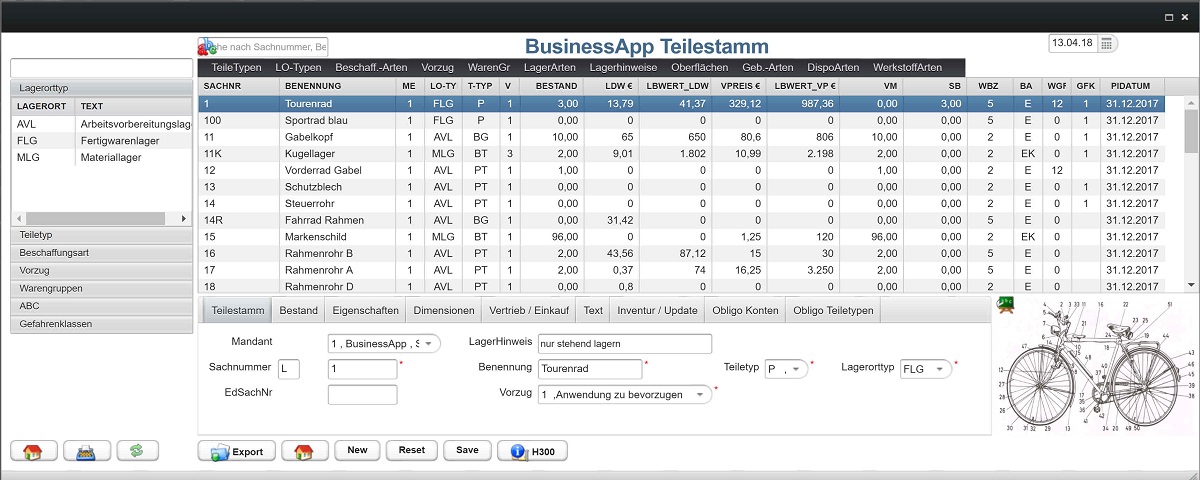Screen dimensions: 1200x480
Task: Click the Lagerort list horizontal scrollbar
Action: click(101, 217)
